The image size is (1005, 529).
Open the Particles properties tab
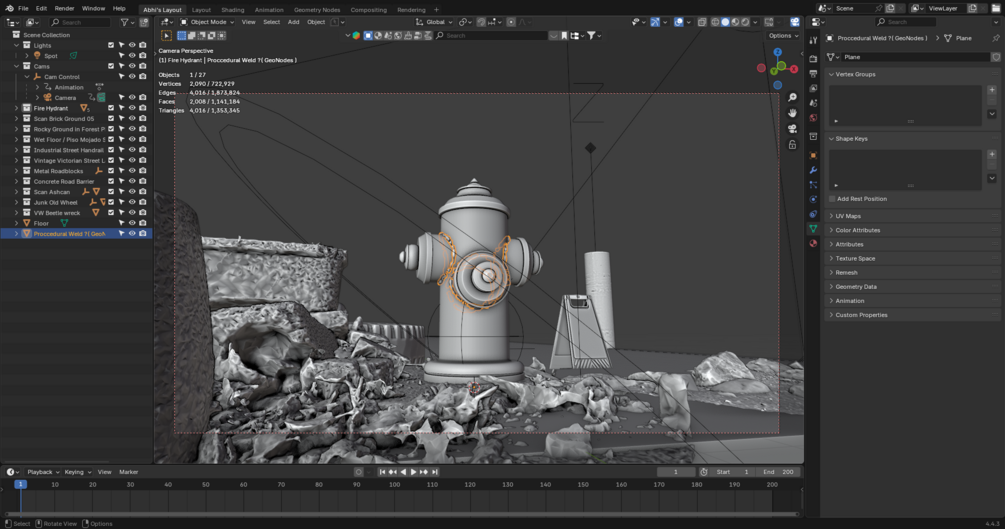pyautogui.click(x=813, y=185)
